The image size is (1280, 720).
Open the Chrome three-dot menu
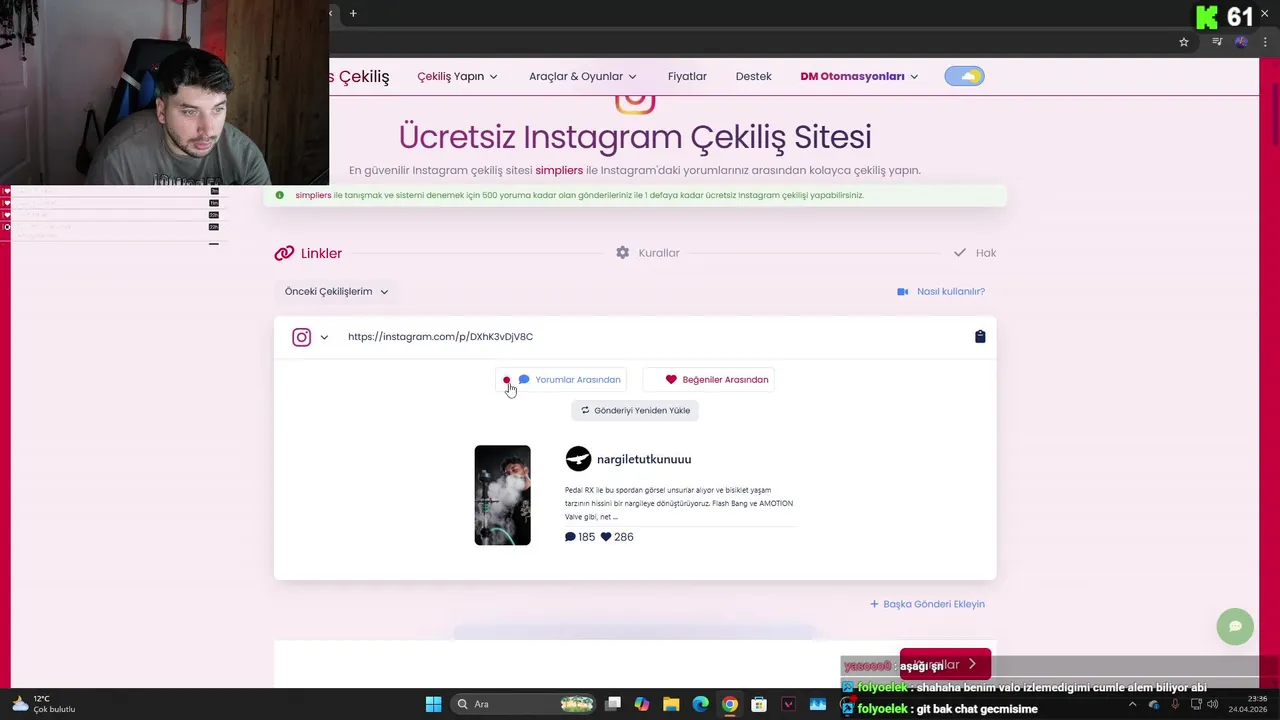[1266, 42]
